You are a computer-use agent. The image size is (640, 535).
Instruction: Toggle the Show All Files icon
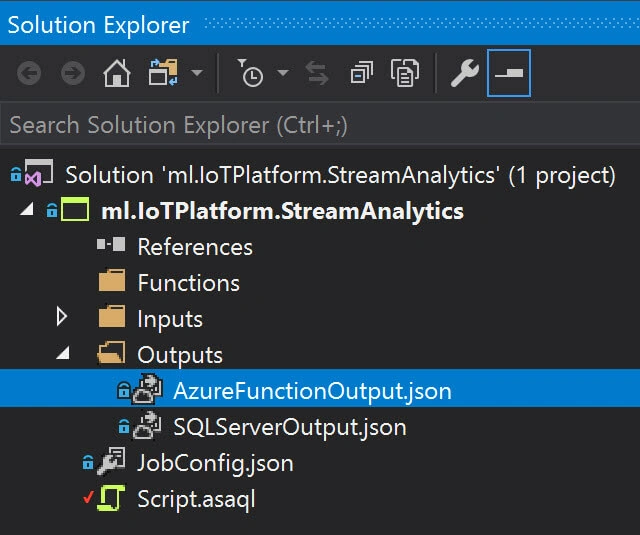click(x=405, y=73)
